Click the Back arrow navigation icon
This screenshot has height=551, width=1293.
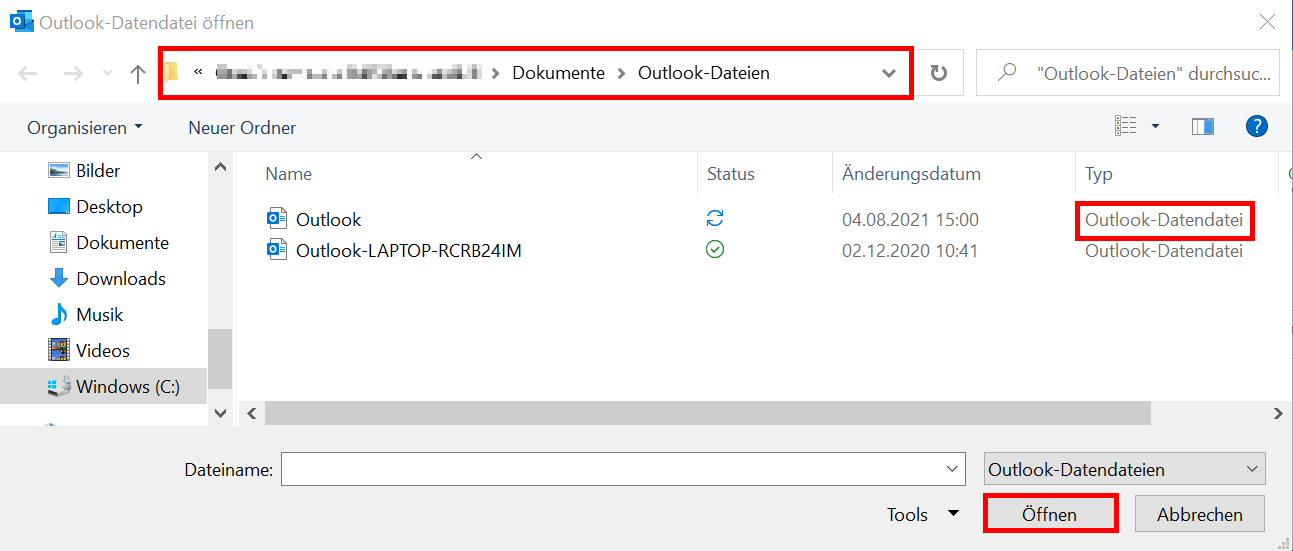click(x=28, y=73)
